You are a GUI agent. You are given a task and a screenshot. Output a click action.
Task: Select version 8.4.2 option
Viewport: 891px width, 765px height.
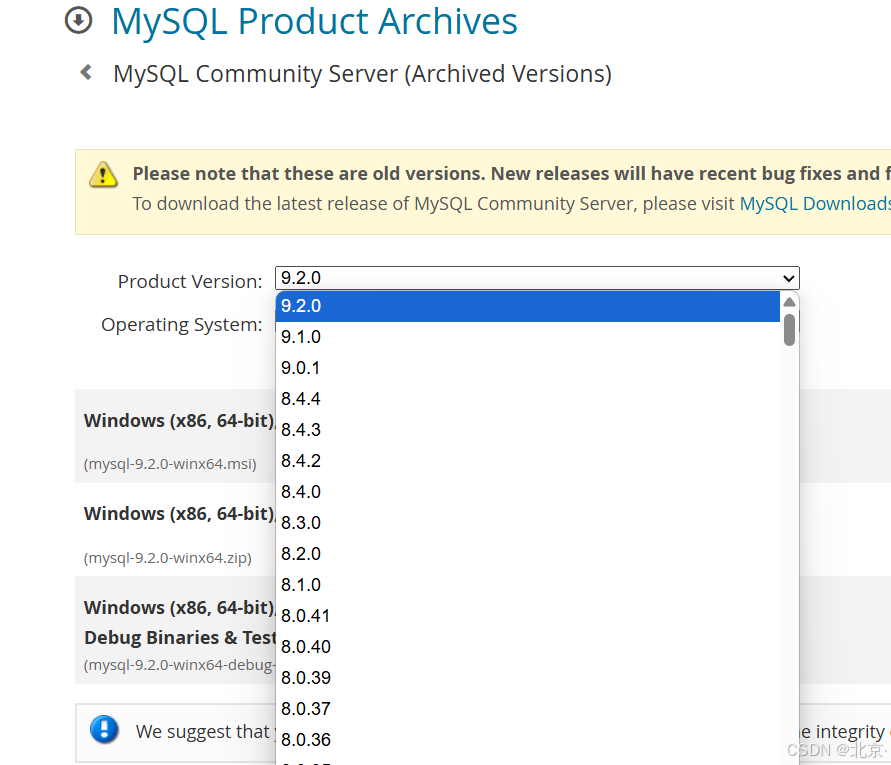pos(527,461)
